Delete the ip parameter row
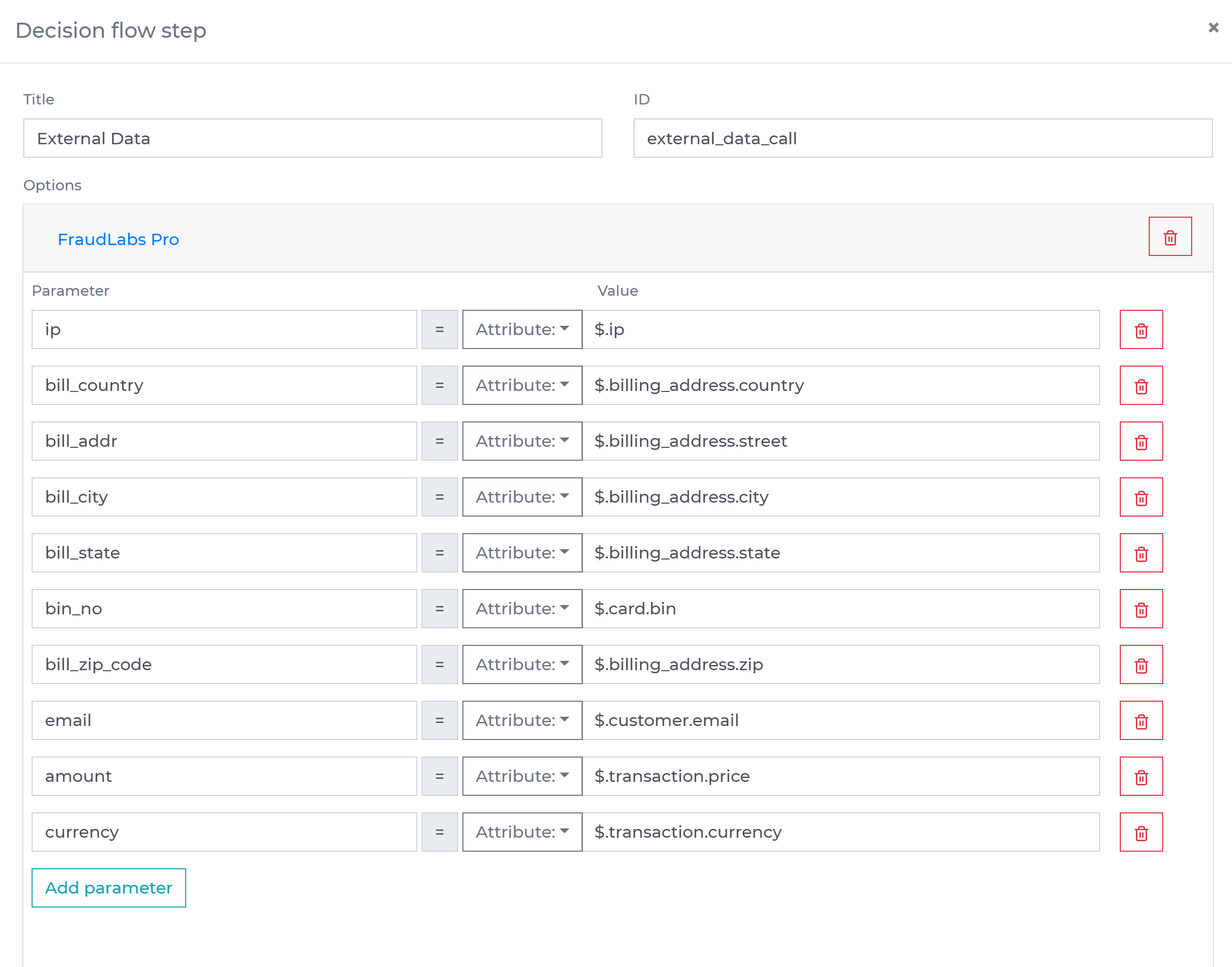 (x=1141, y=329)
